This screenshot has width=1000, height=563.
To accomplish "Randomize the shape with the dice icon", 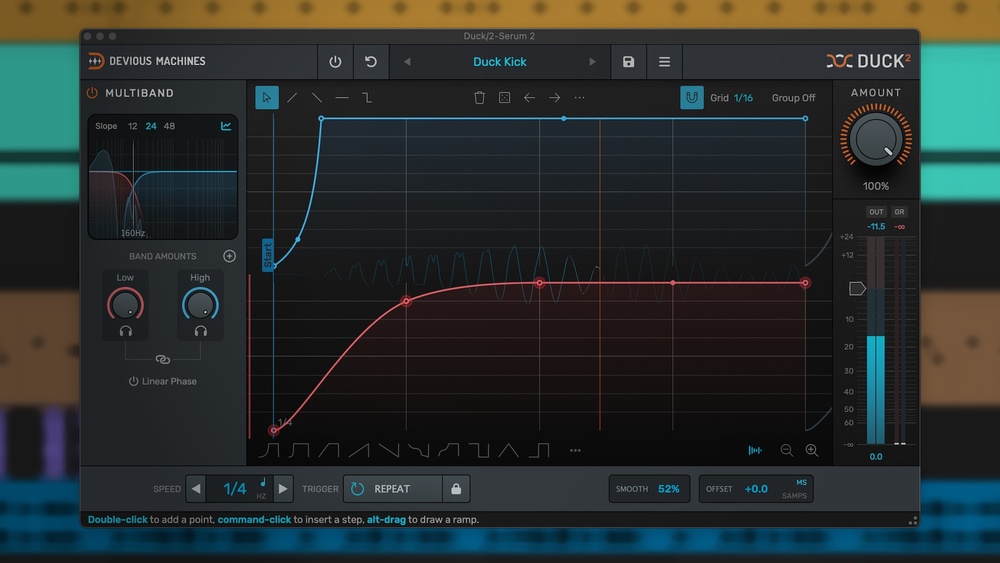I will pyautogui.click(x=504, y=98).
